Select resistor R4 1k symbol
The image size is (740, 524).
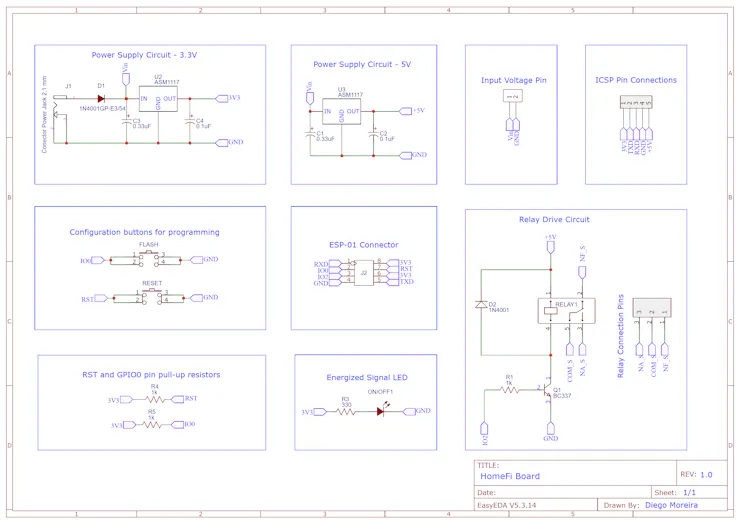(x=154, y=399)
